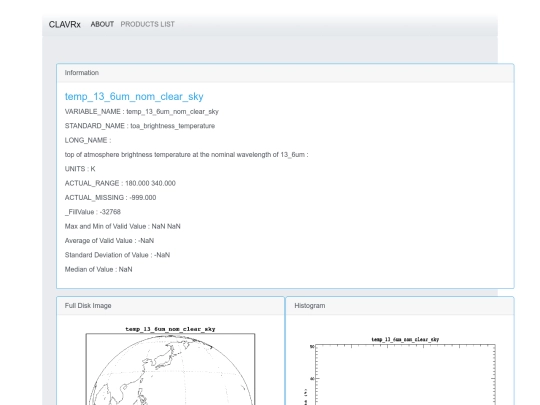This screenshot has width=540, height=405.
Task: Click the Histogram panel header
Action: pos(400,306)
